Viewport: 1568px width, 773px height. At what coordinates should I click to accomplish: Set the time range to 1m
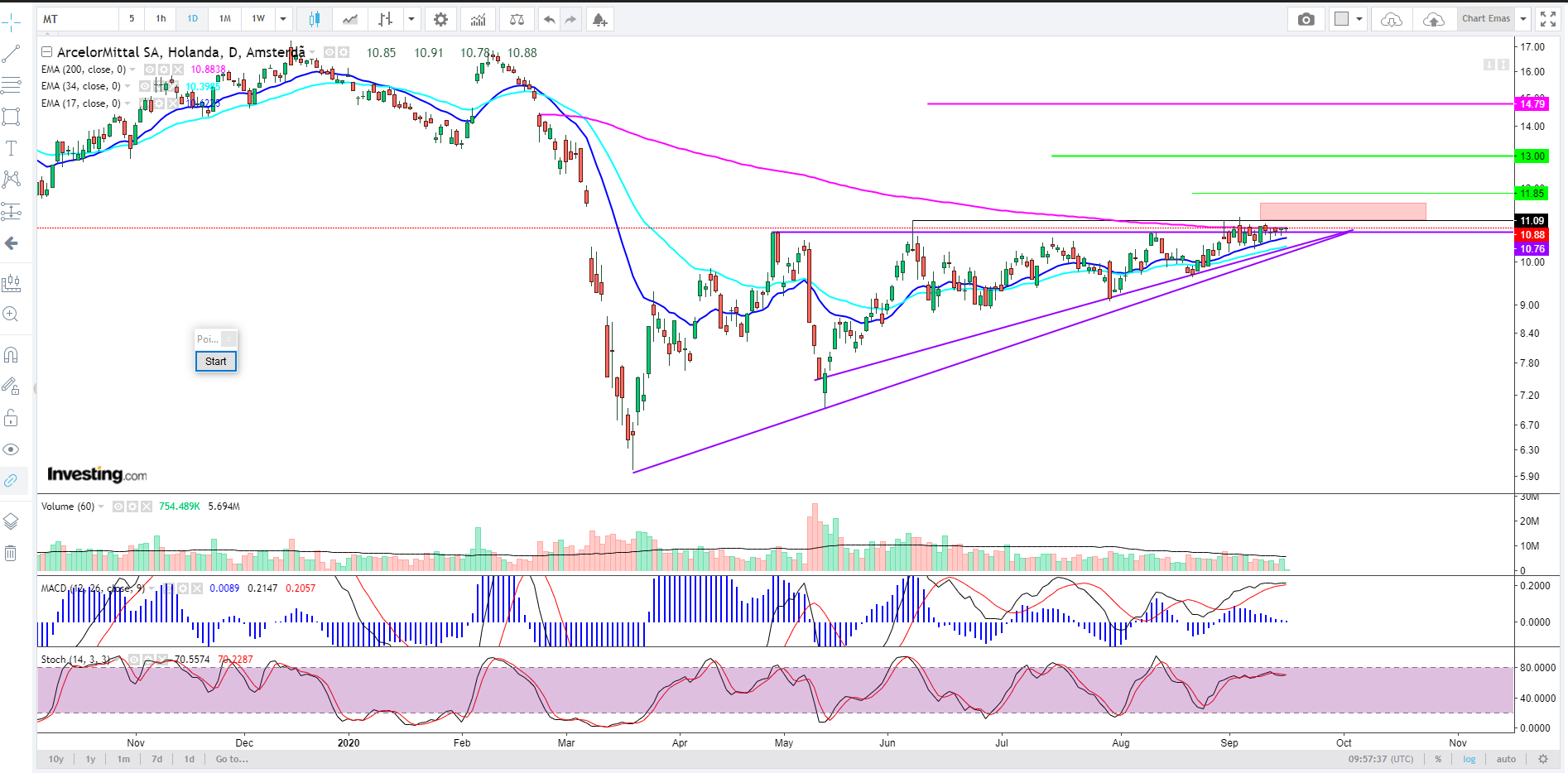(123, 759)
